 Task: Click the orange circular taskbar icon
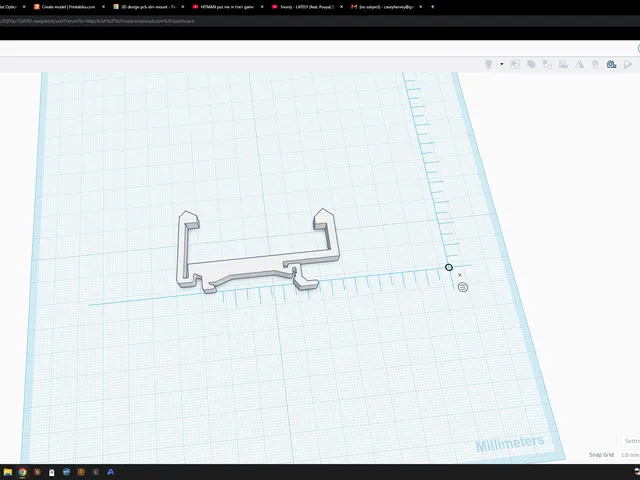pyautogui.click(x=81, y=472)
